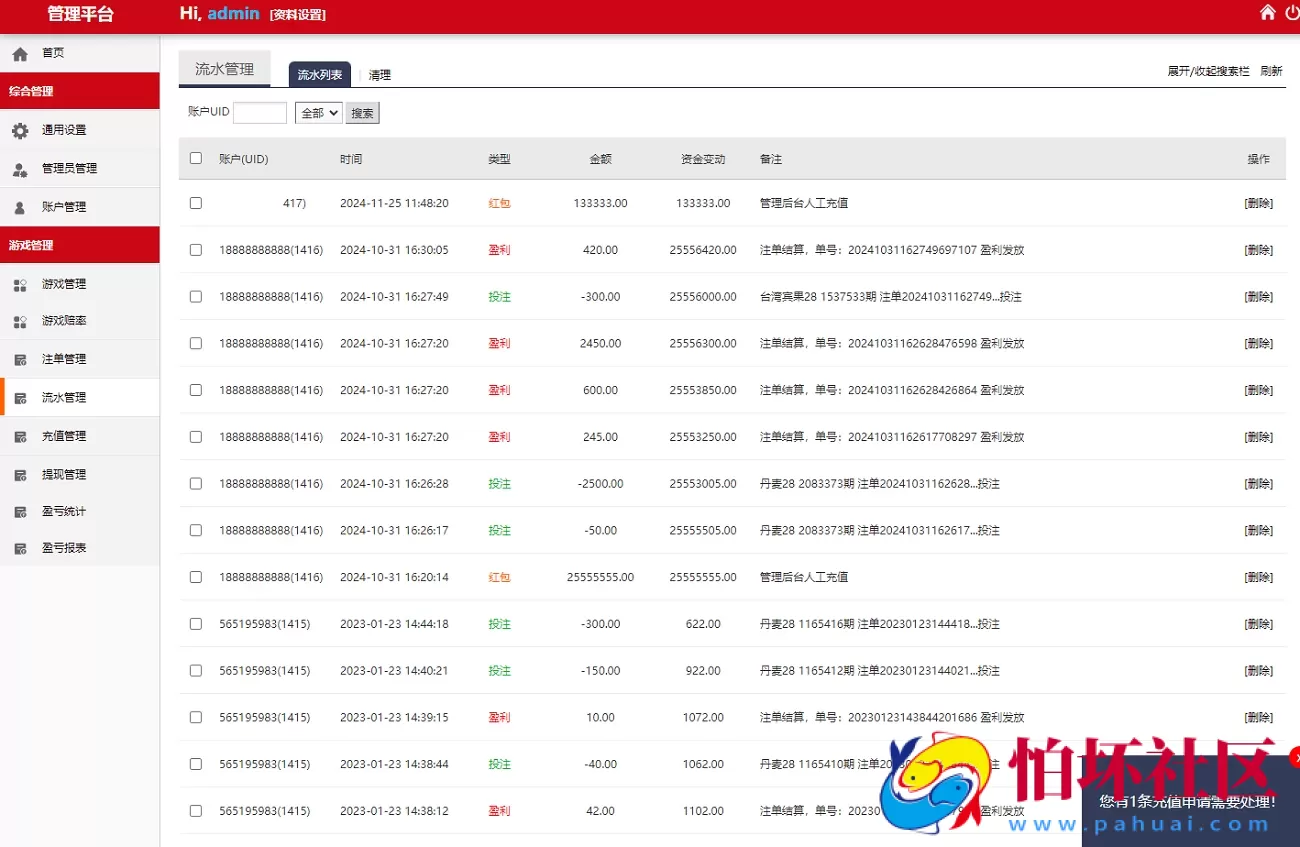
Task: Click the home icon in top bar
Action: pos(1267,13)
